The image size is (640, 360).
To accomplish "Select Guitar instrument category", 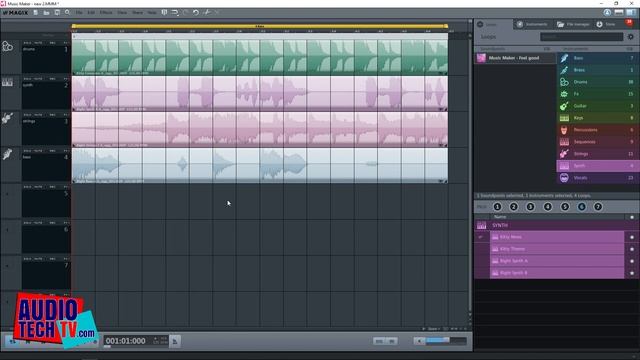I will pos(597,106).
